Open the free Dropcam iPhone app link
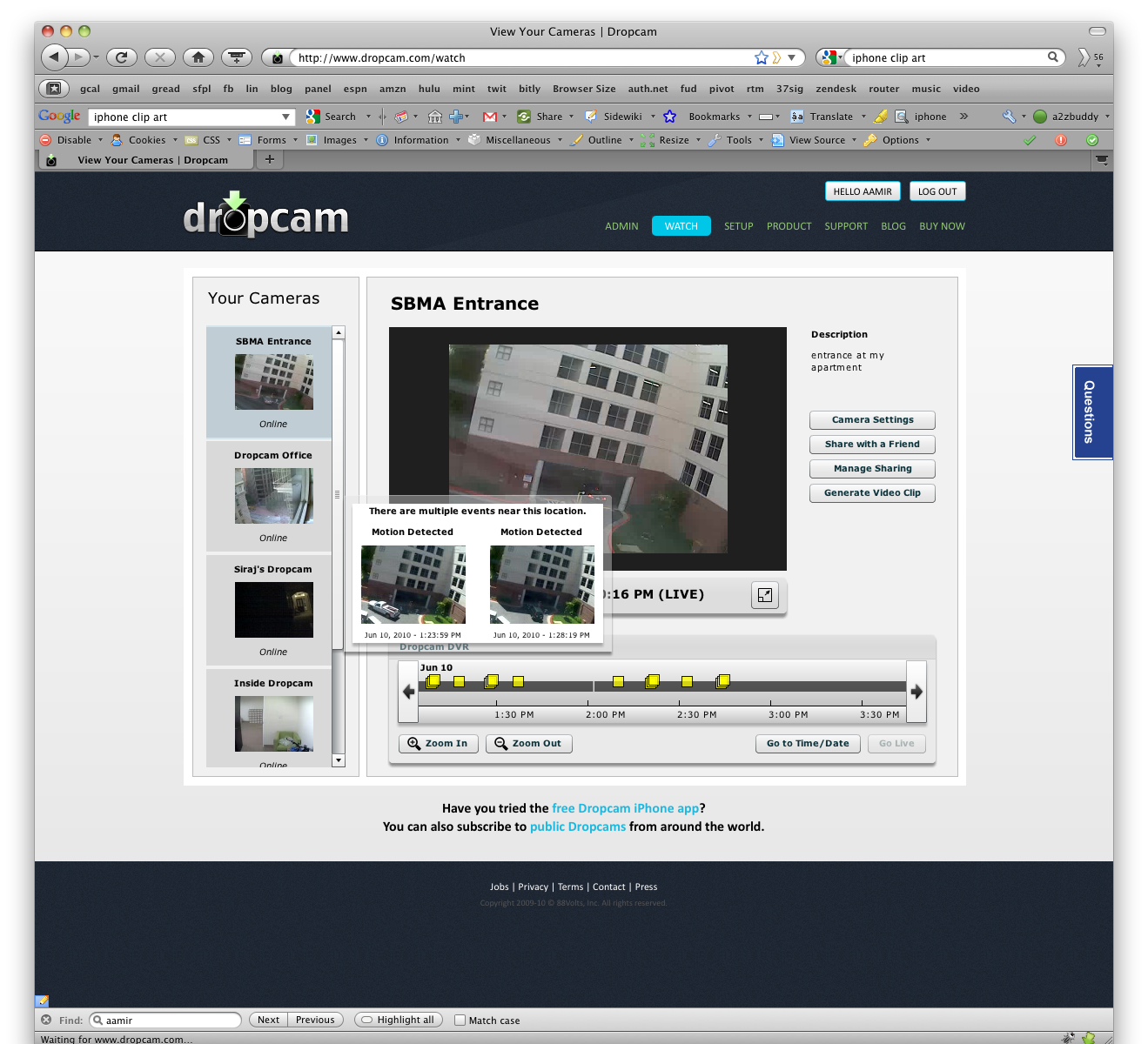The width and height of the screenshot is (1148, 1044). (x=625, y=808)
